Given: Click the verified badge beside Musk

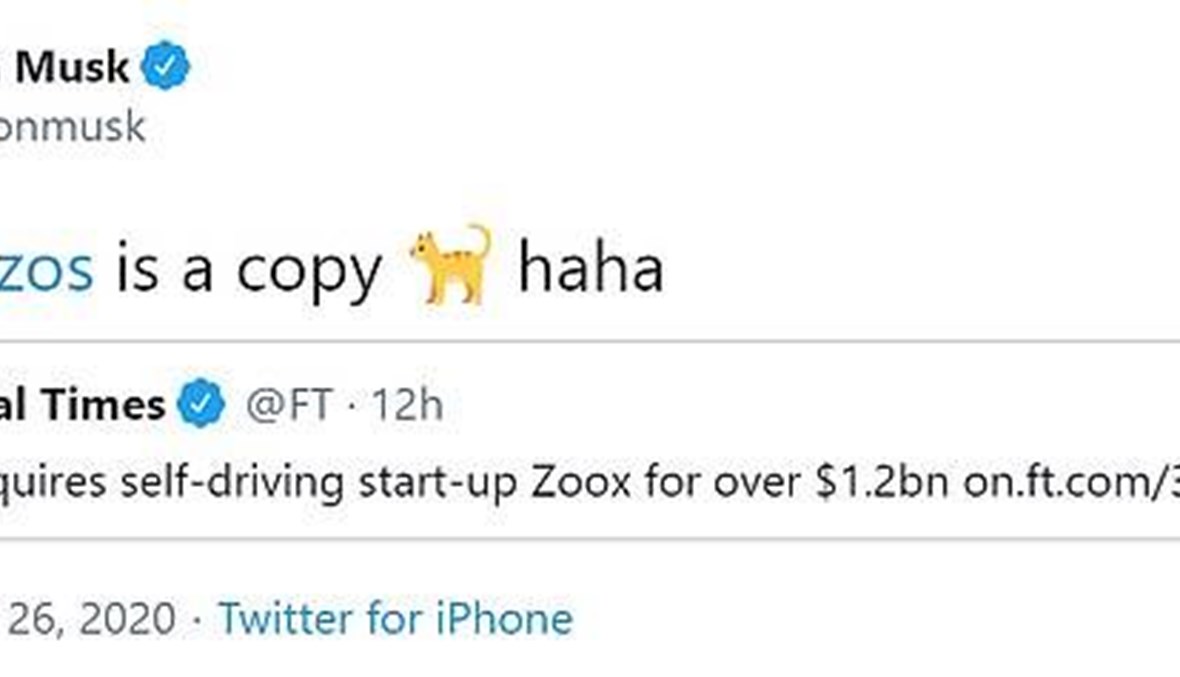Looking at the screenshot, I should pos(165,68).
